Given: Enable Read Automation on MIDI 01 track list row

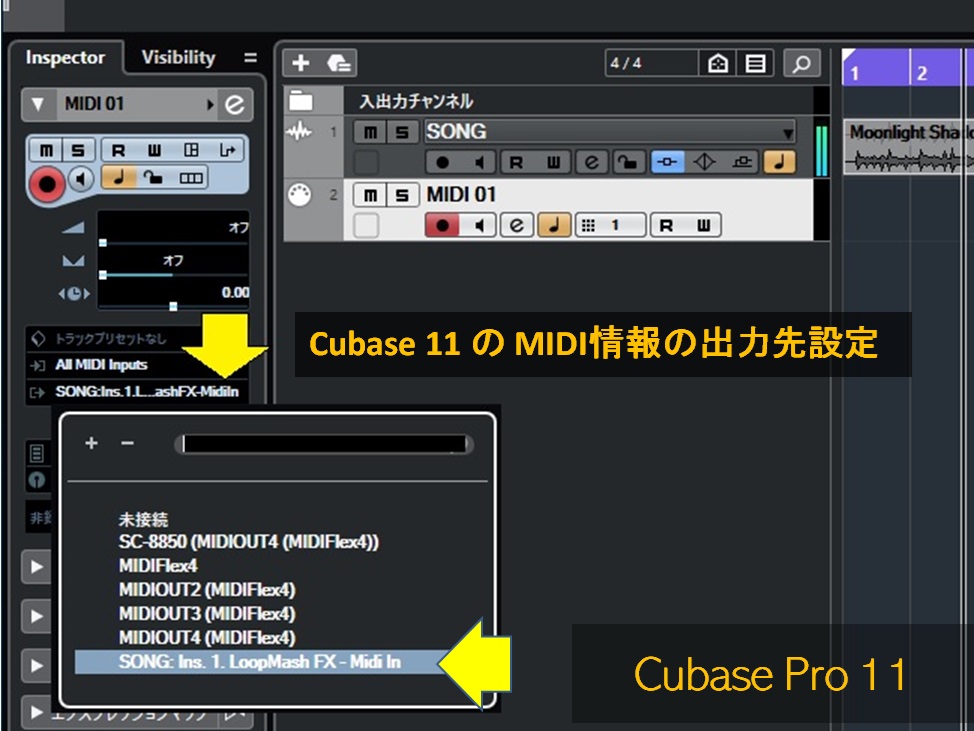Looking at the screenshot, I should (667, 225).
